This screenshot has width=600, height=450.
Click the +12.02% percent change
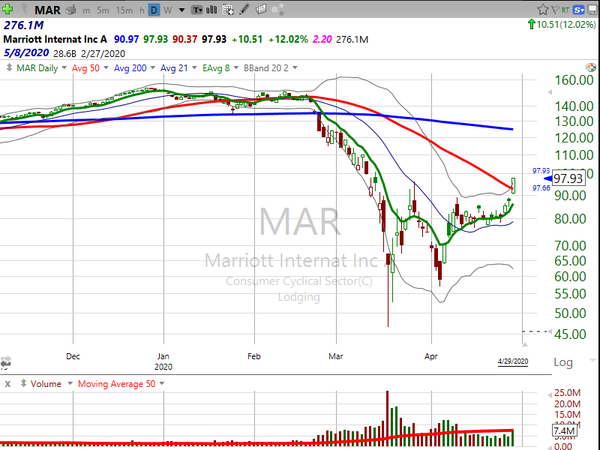(x=288, y=39)
